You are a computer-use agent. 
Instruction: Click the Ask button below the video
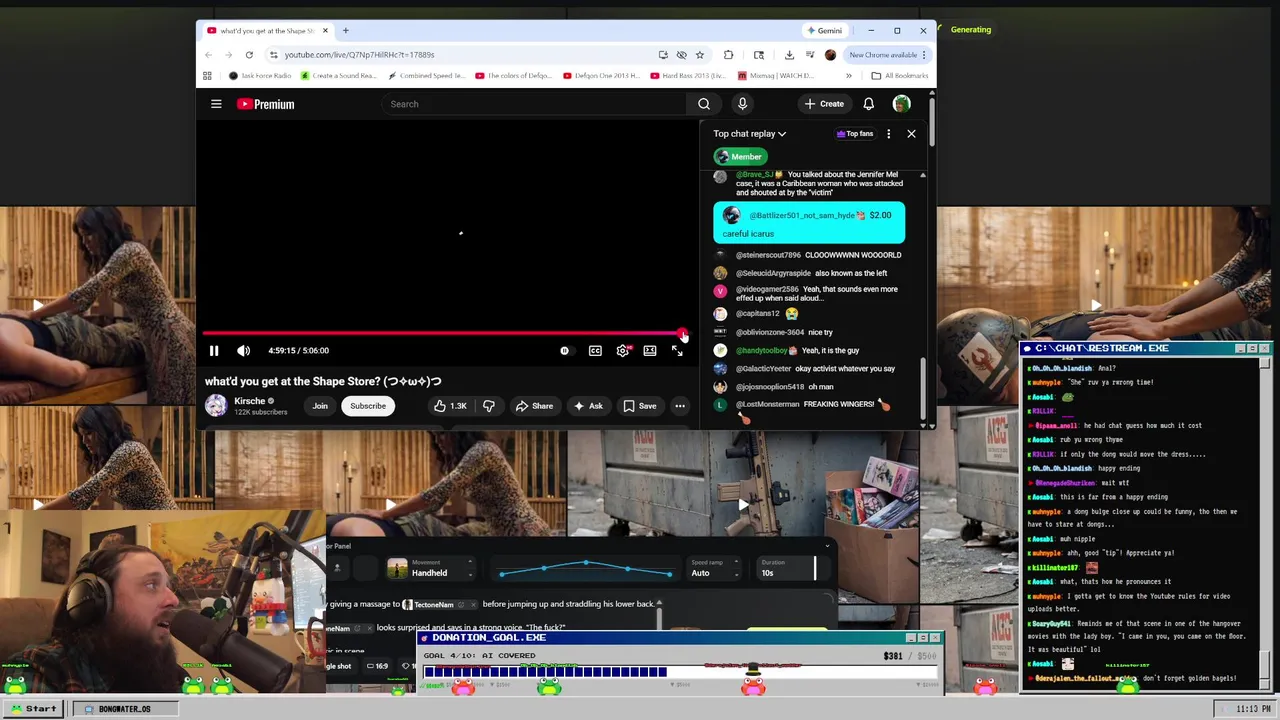(588, 406)
